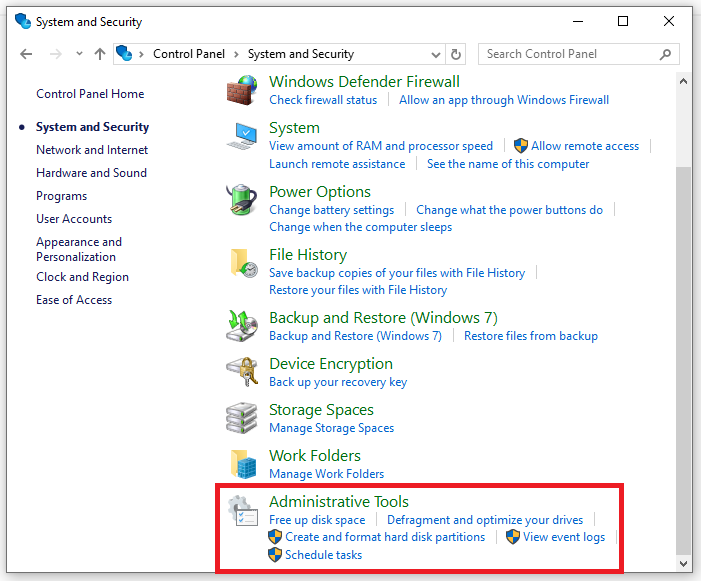The height and width of the screenshot is (581, 701).
Task: Open the recent locations dropdown arrow
Action: tap(79, 54)
